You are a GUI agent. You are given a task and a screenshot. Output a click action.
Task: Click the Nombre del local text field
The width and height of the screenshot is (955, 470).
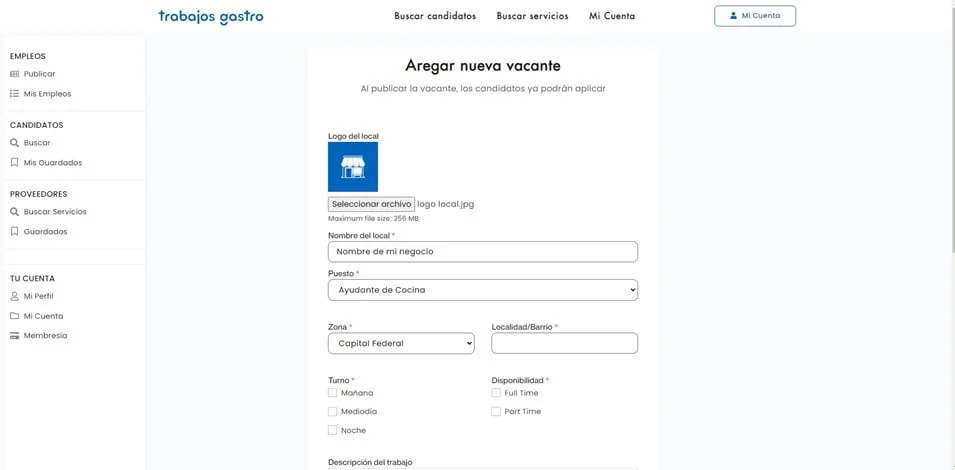click(x=483, y=251)
